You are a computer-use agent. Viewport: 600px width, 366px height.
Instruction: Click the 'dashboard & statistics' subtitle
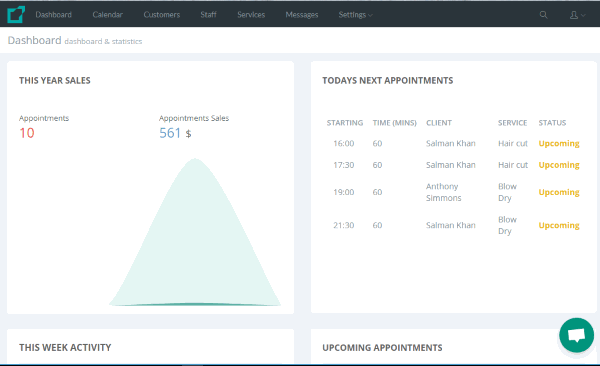click(x=103, y=41)
